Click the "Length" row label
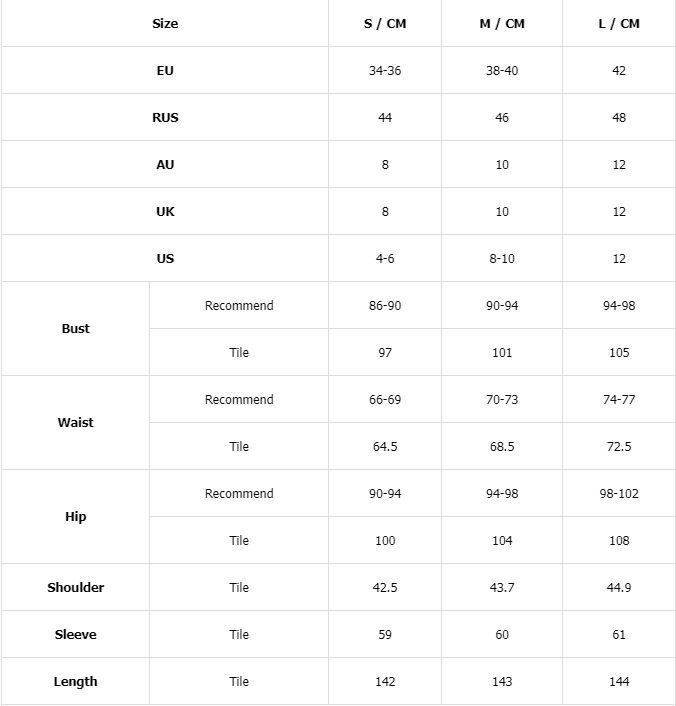The height and width of the screenshot is (706, 676). (x=76, y=682)
